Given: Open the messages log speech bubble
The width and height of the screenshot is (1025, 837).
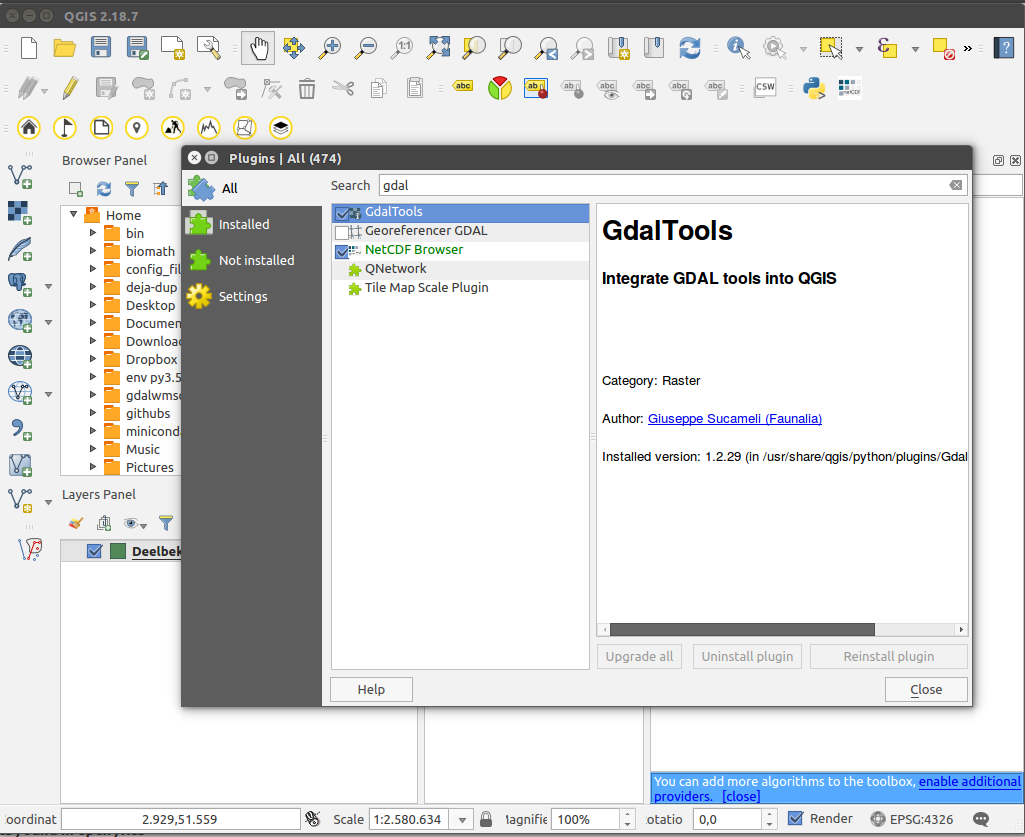Looking at the screenshot, I should [x=981, y=819].
